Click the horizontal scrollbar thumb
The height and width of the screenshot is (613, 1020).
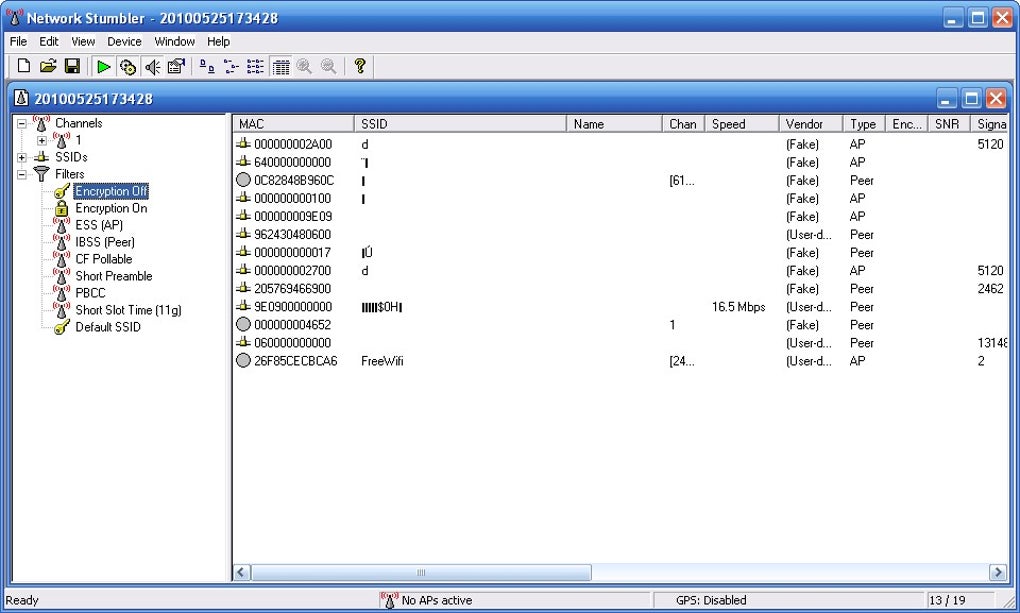(421, 572)
